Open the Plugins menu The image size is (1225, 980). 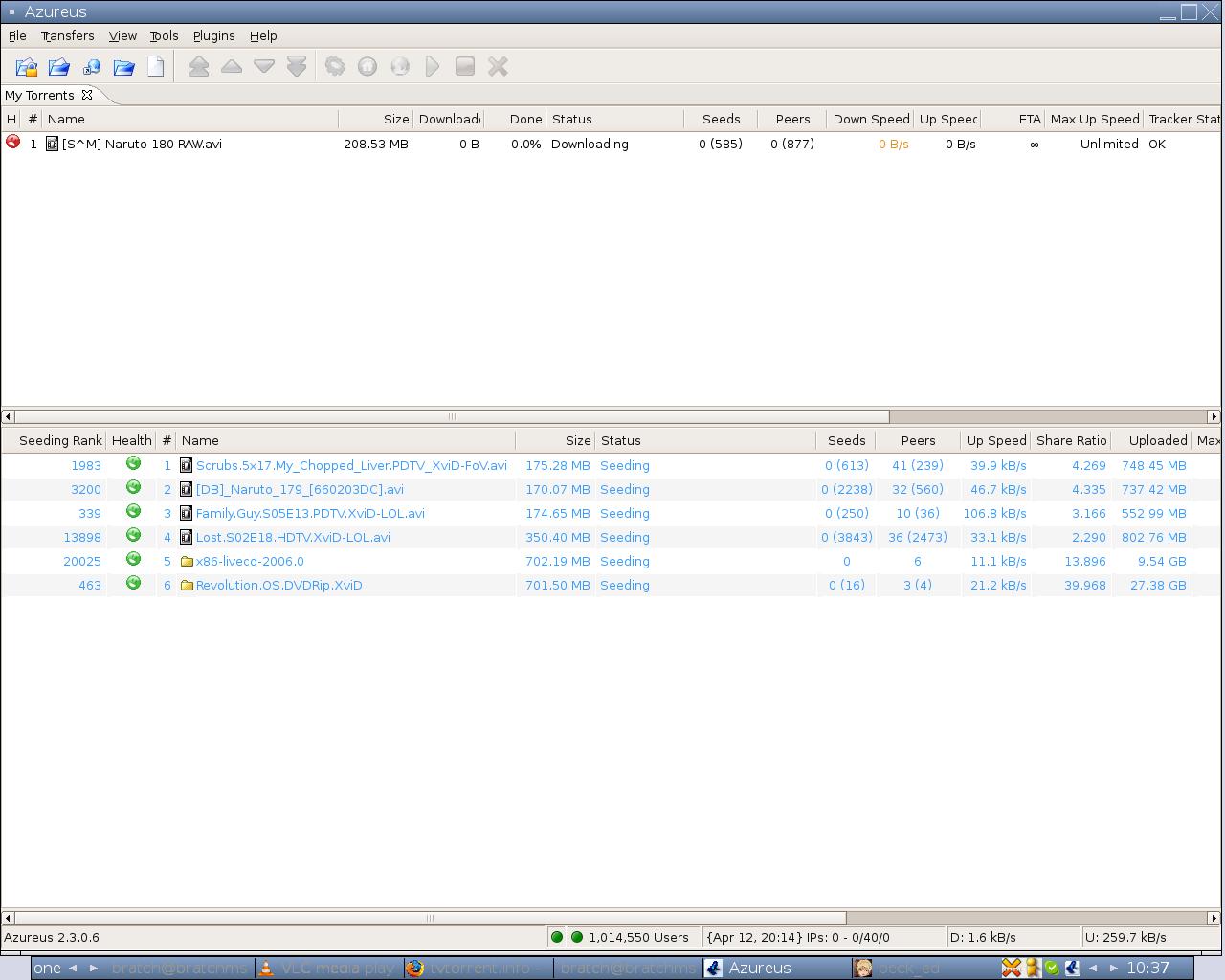(x=213, y=35)
